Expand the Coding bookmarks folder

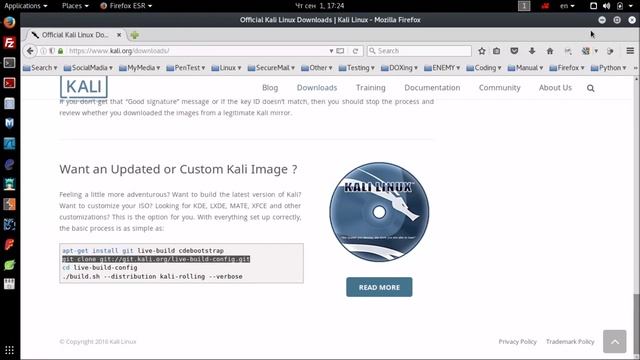click(x=484, y=68)
